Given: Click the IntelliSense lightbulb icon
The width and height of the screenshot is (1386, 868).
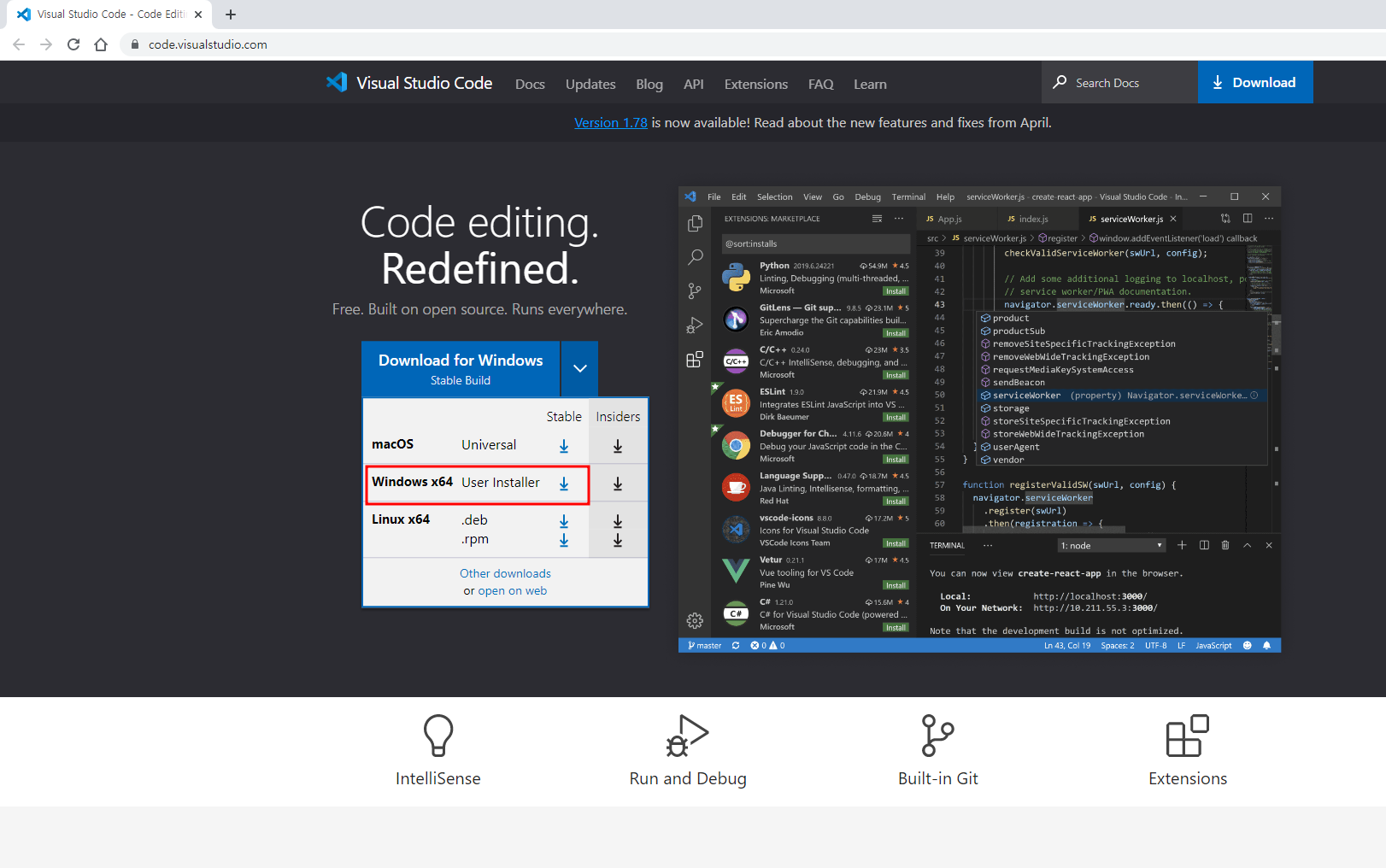Looking at the screenshot, I should [438, 736].
